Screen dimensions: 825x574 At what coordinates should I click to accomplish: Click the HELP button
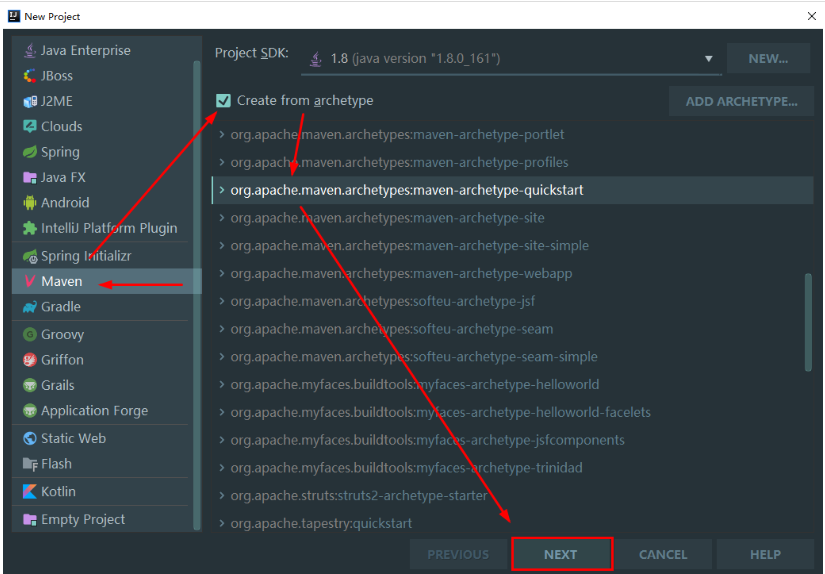click(x=765, y=555)
